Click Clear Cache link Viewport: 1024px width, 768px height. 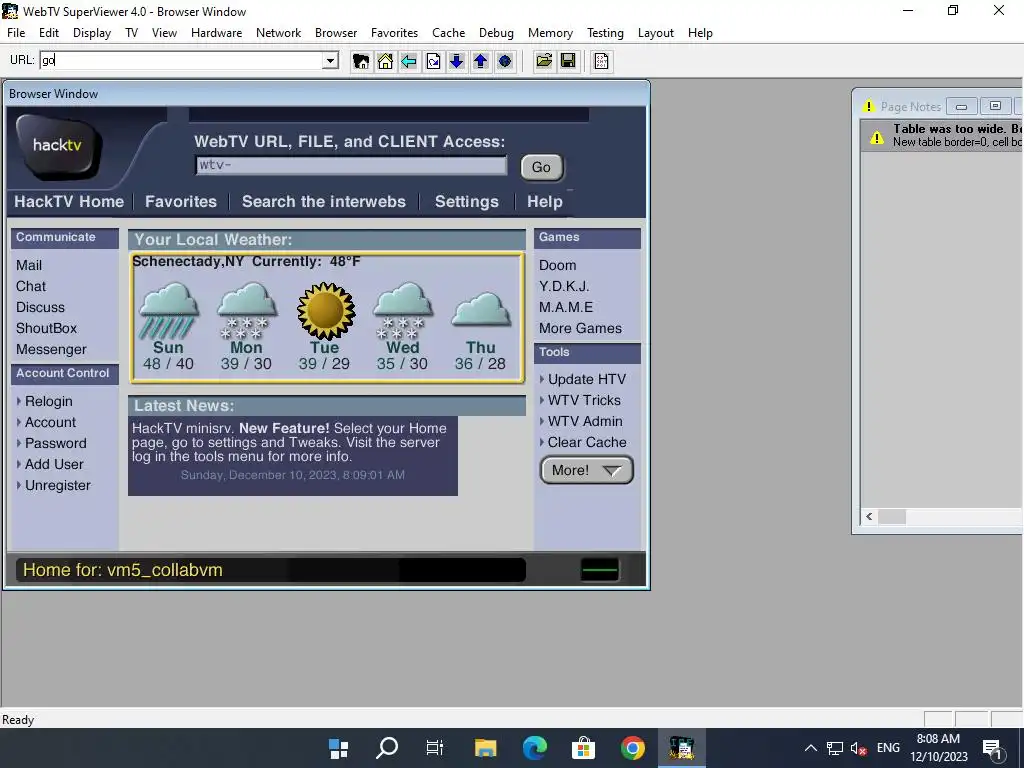(587, 442)
